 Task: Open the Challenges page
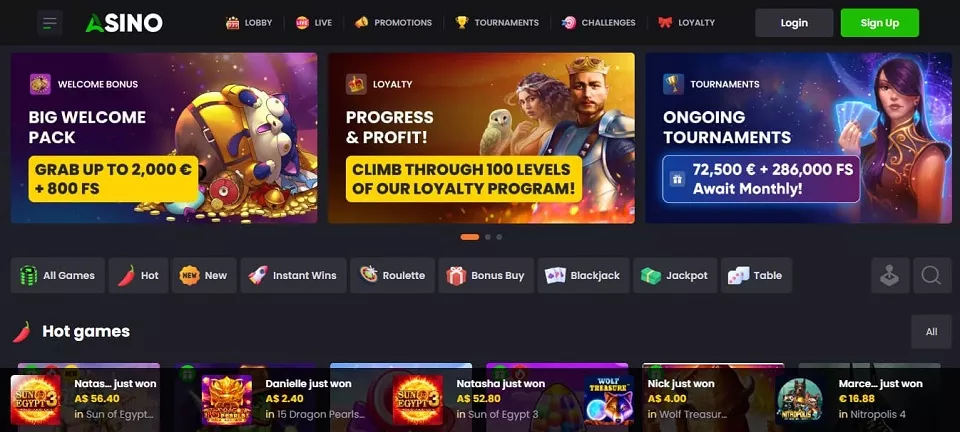coord(599,23)
